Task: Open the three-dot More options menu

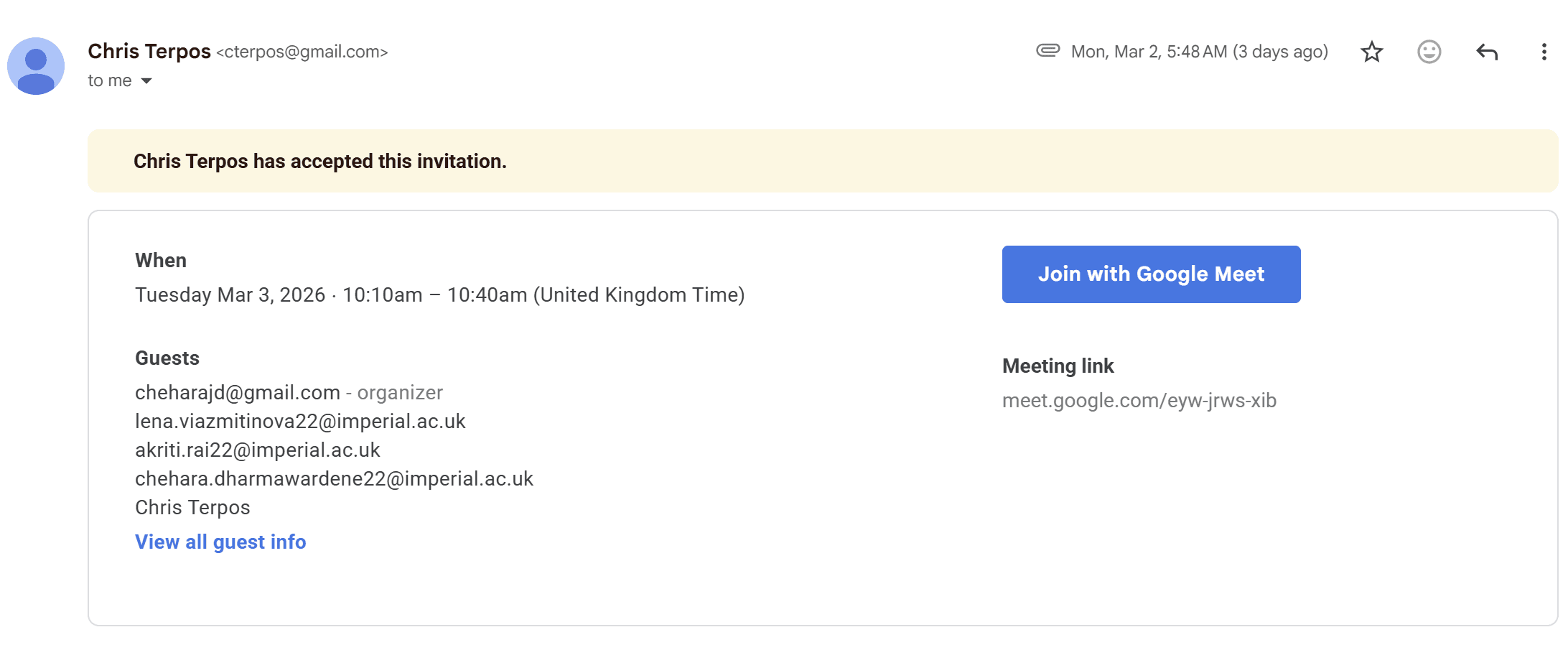Action: coord(1544,52)
